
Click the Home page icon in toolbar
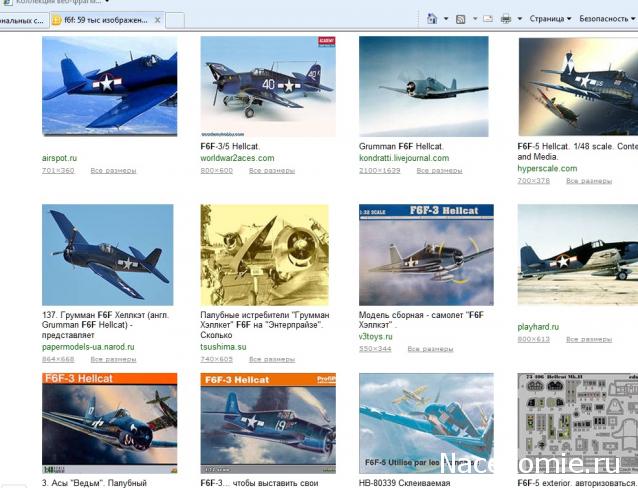[x=431, y=19]
